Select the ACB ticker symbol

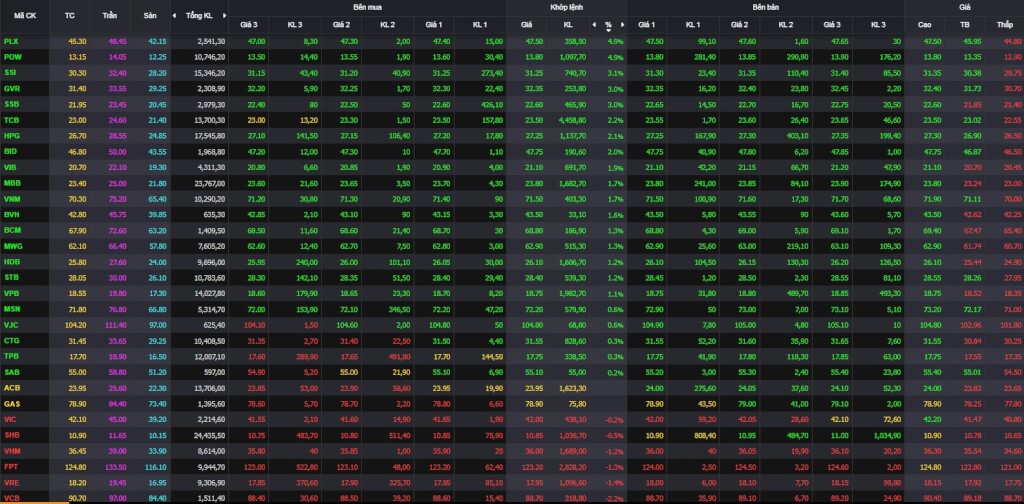coord(12,388)
